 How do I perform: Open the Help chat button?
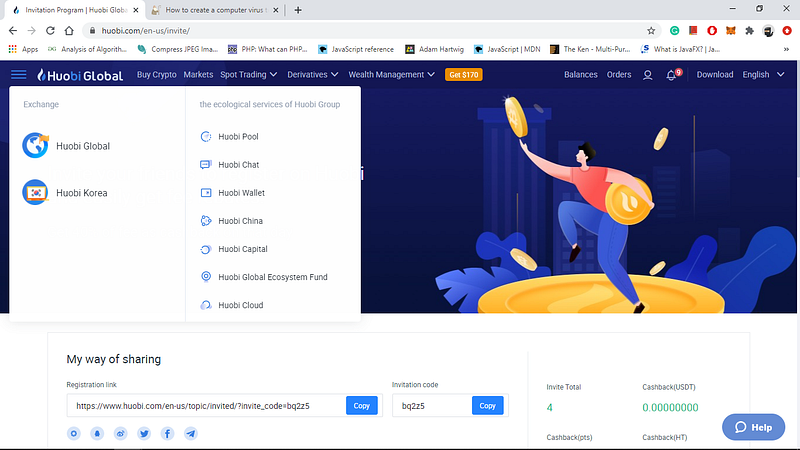[x=753, y=427]
